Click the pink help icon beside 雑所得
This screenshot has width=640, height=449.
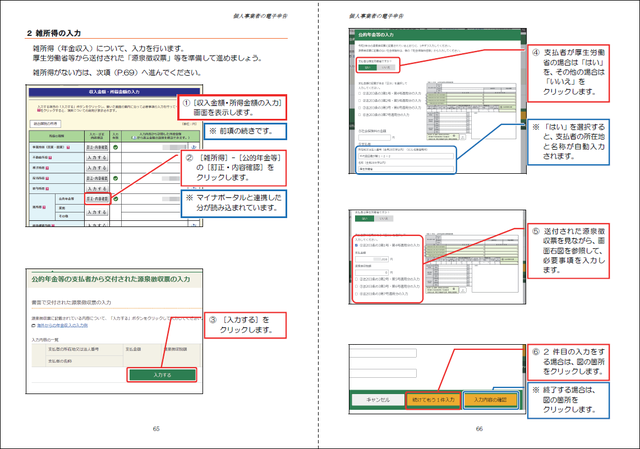[x=44, y=207]
